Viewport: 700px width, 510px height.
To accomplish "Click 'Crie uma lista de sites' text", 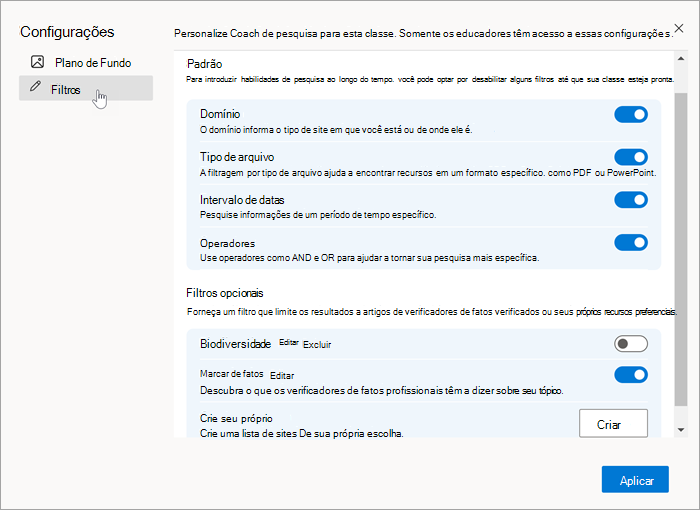I will tap(302, 434).
